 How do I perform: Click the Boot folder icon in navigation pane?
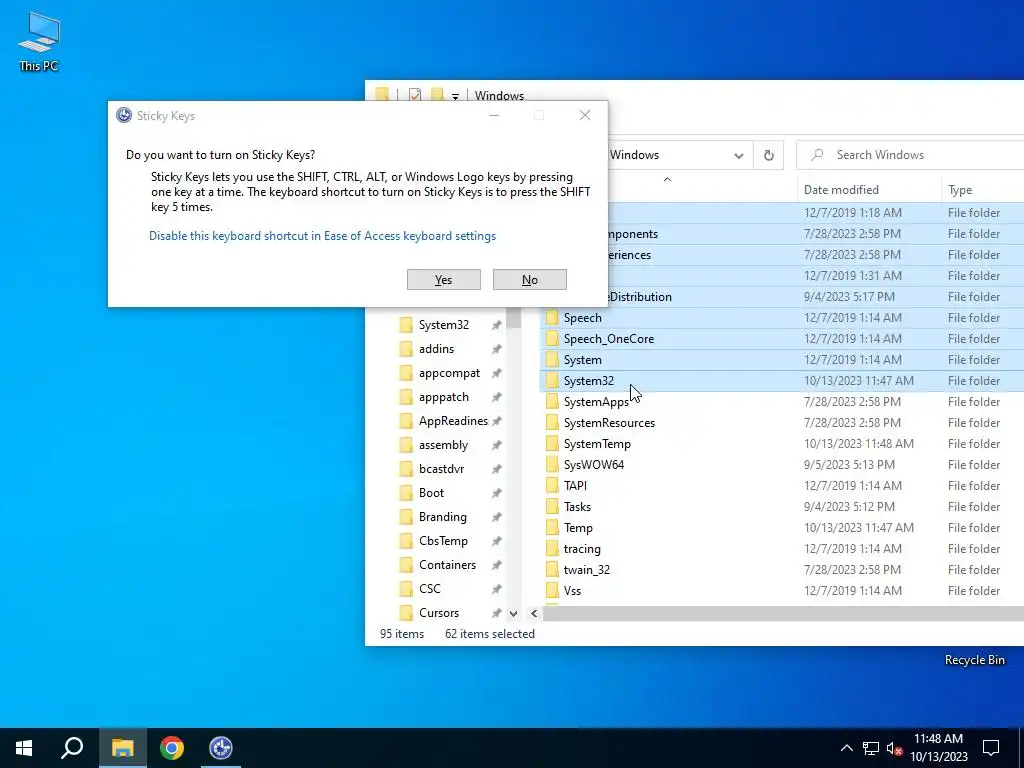406,493
